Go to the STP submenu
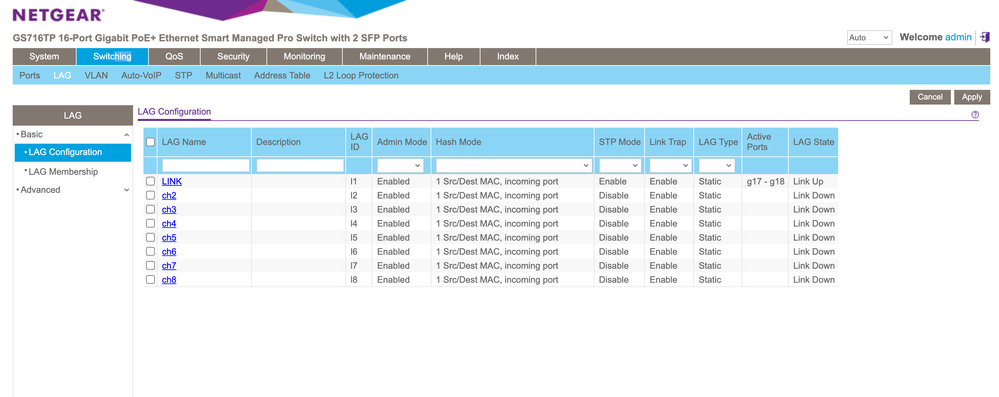This screenshot has height=397, width=999. coord(183,75)
